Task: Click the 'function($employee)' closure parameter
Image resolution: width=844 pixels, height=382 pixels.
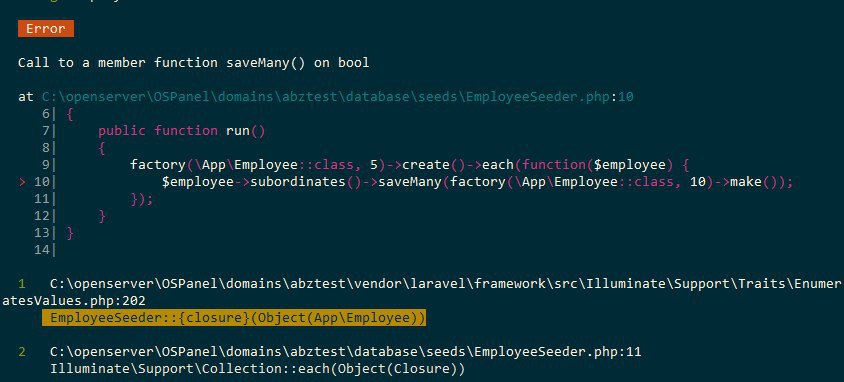Action: (599, 165)
